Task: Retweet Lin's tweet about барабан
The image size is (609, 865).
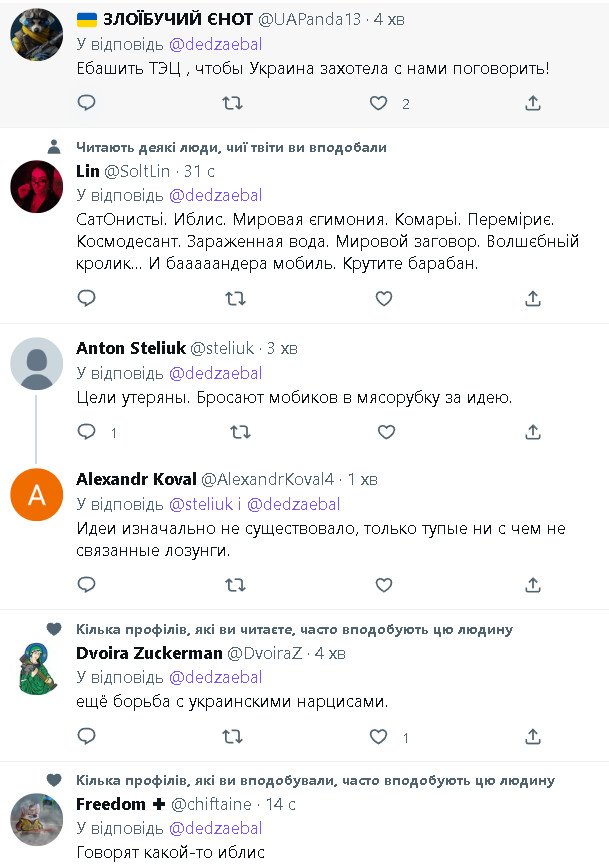Action: (x=232, y=298)
